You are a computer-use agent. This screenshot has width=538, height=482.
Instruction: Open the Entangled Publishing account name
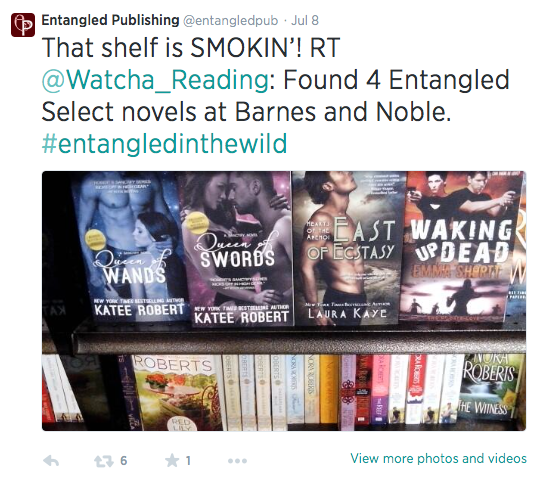point(110,20)
